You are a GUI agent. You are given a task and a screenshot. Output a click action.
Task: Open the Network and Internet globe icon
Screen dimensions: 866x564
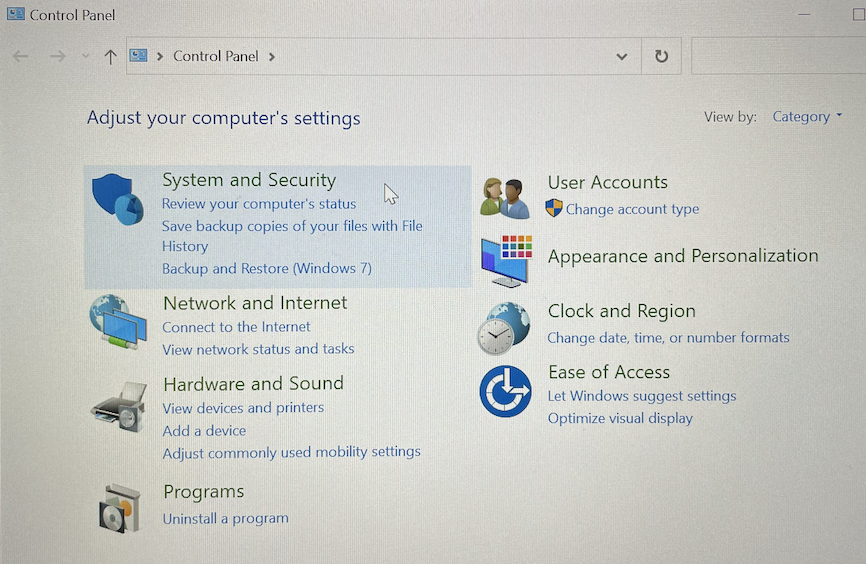(118, 321)
